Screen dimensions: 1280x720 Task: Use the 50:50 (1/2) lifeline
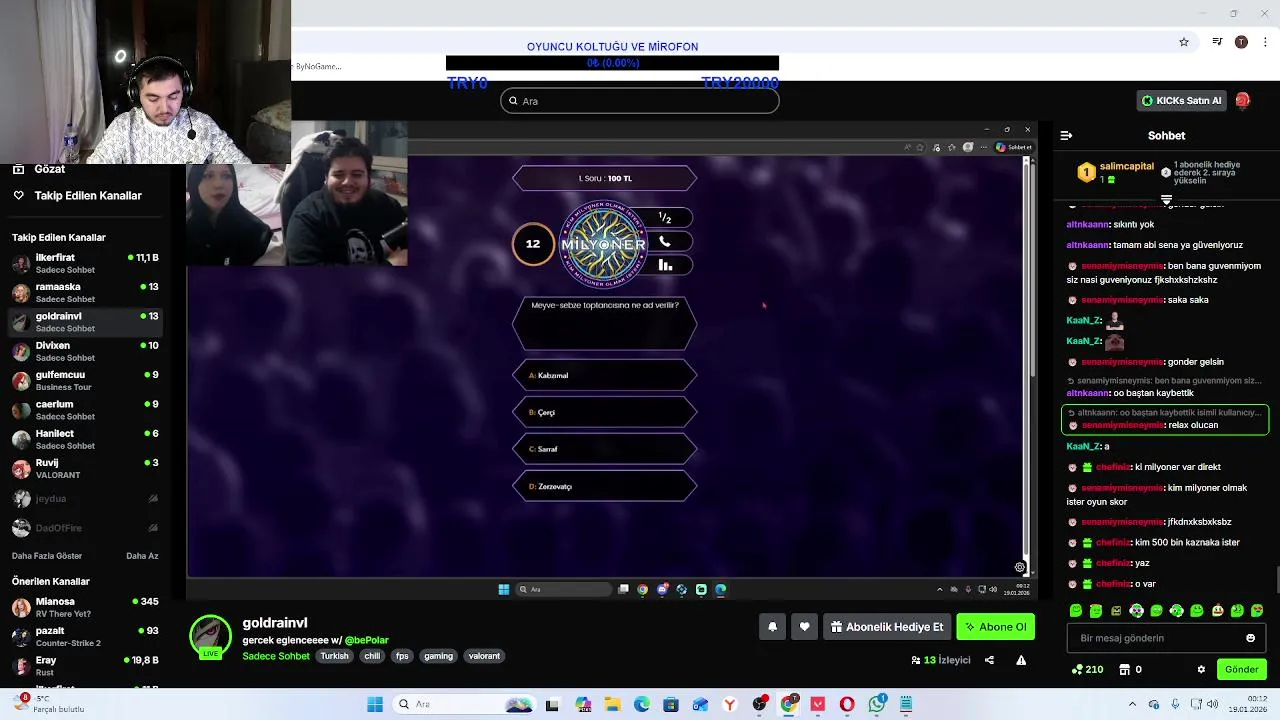[x=665, y=218]
